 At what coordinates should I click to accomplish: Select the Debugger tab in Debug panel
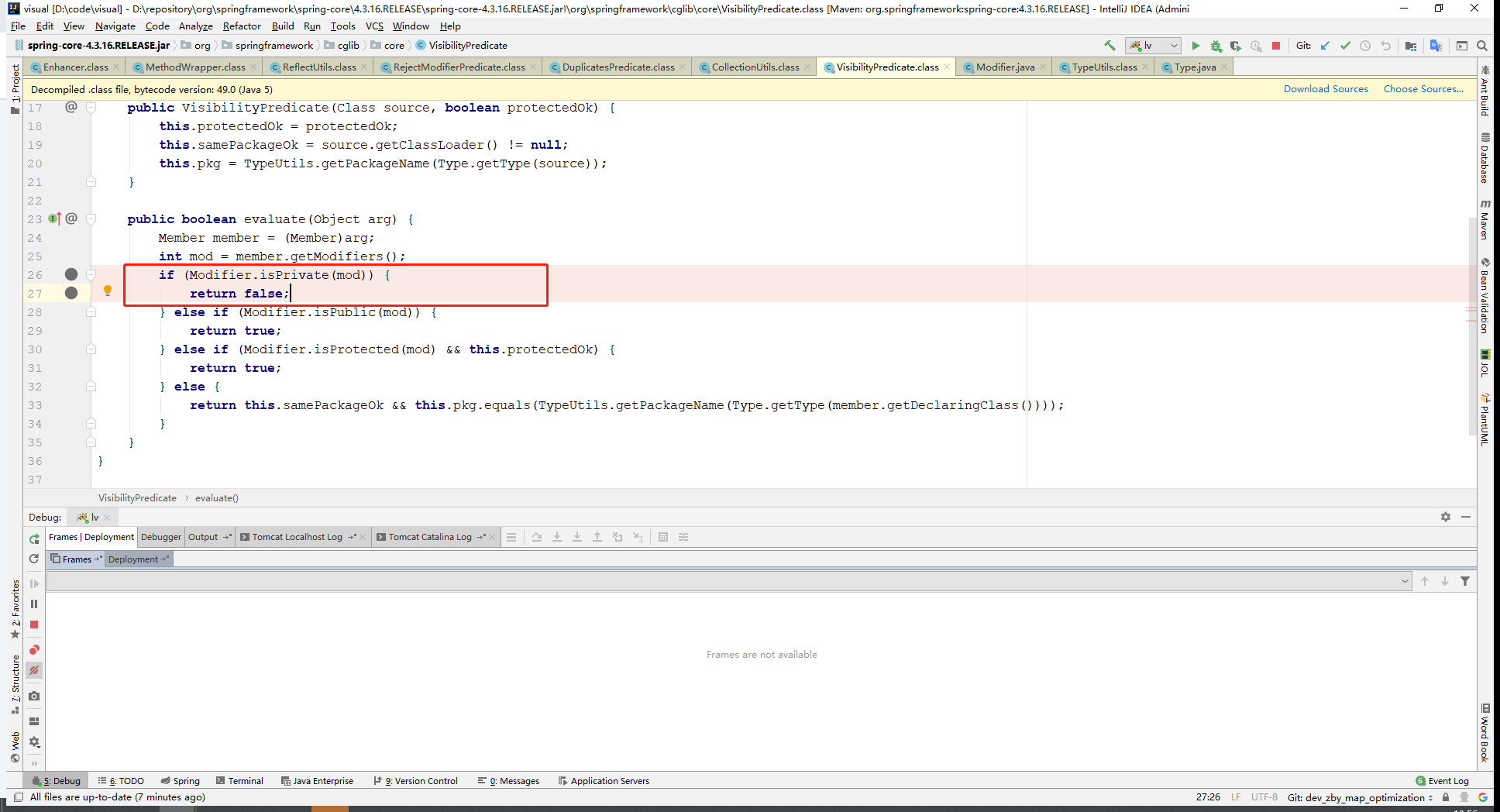[x=161, y=537]
